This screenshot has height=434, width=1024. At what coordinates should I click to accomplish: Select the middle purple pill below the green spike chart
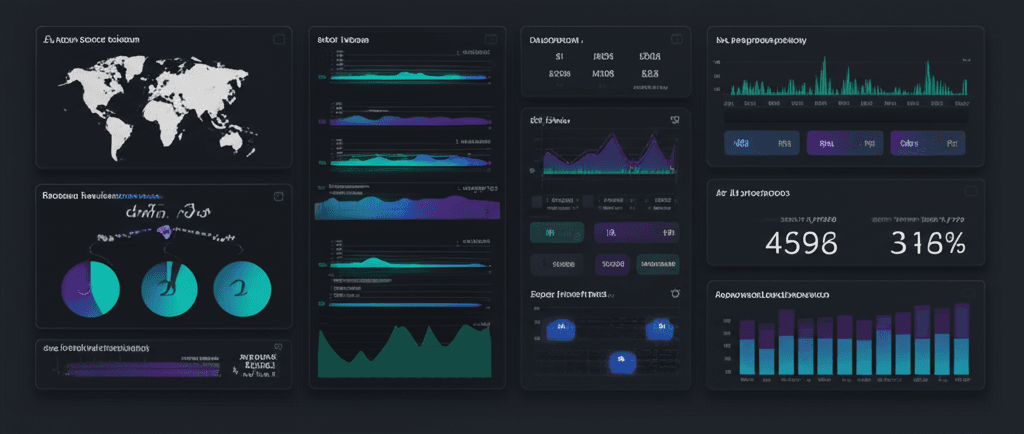pos(845,143)
